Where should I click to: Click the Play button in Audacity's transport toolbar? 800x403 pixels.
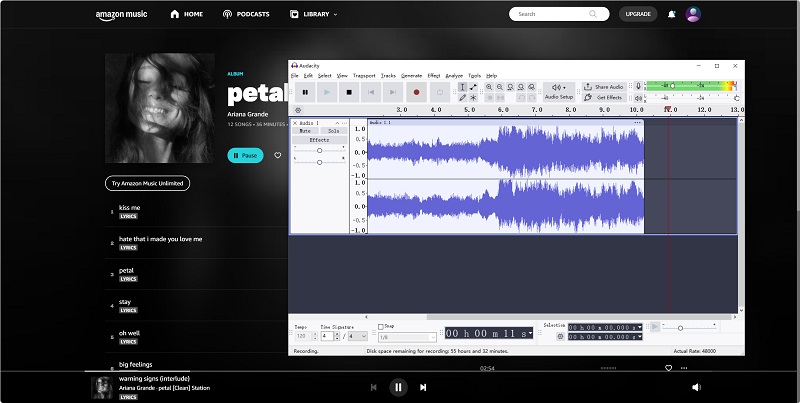pyautogui.click(x=327, y=92)
